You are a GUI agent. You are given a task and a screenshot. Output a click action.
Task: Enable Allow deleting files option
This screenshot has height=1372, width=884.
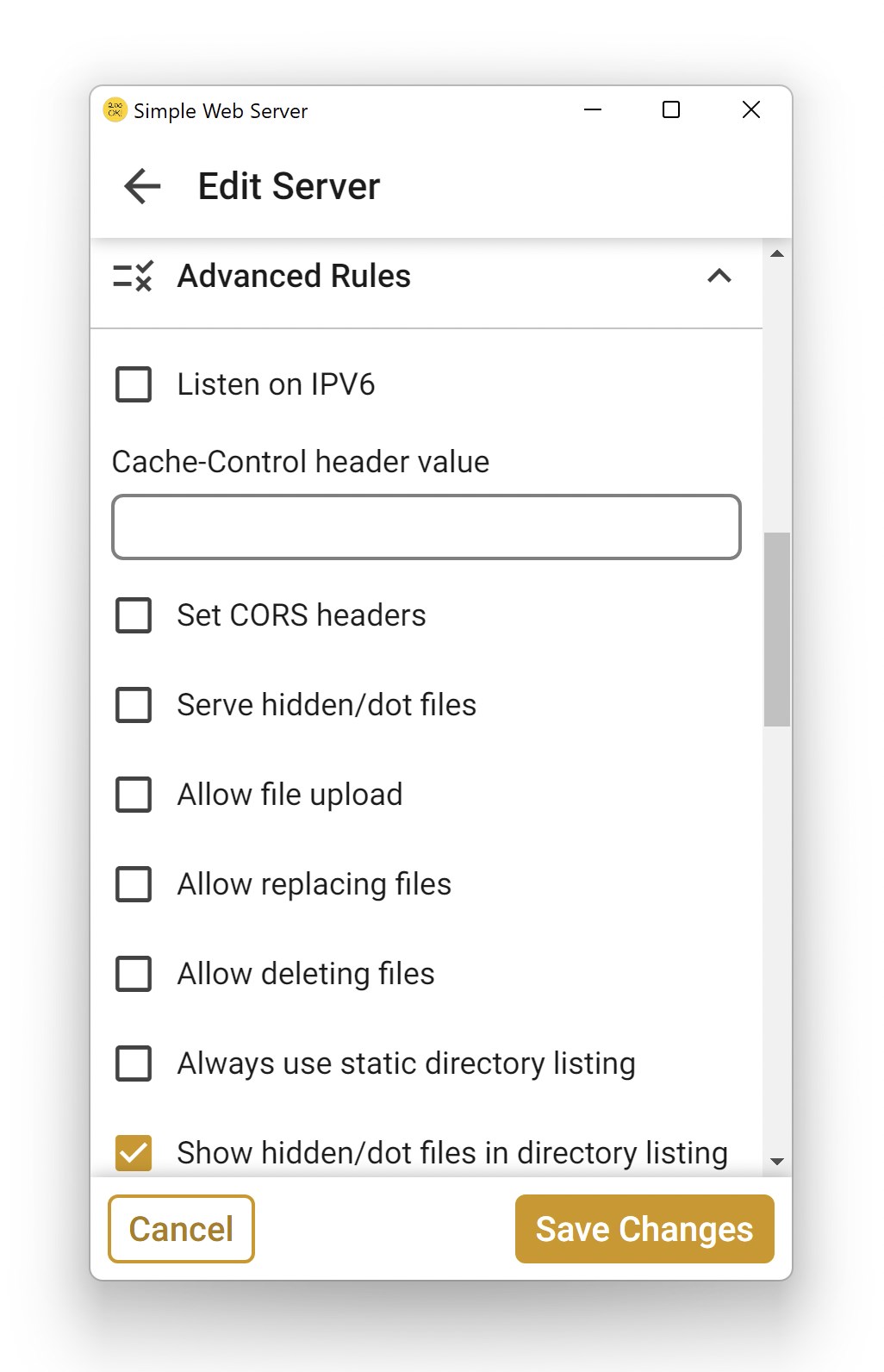pyautogui.click(x=134, y=974)
